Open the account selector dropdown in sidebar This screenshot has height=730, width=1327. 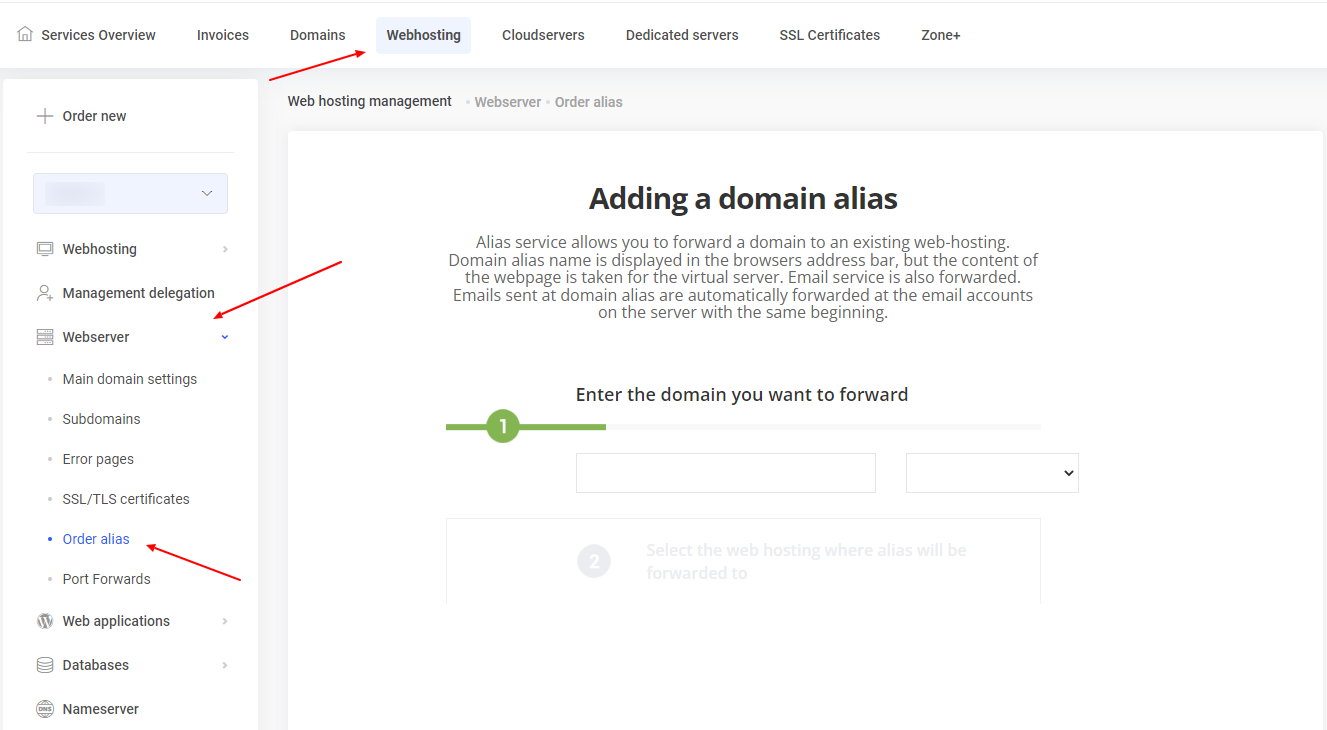point(130,193)
